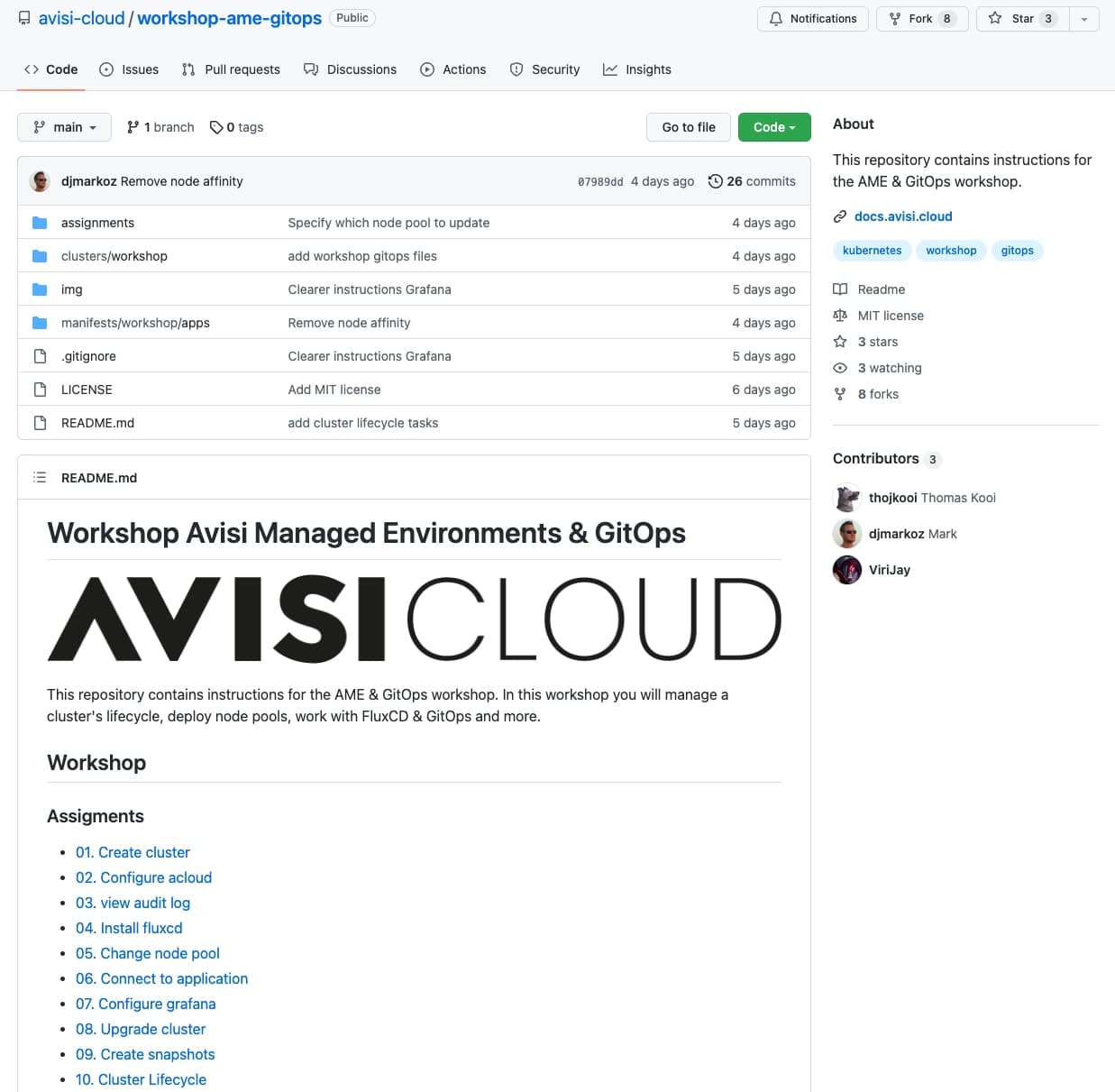
Task: Click the branch icon next to '1 branch'
Action: [x=133, y=126]
